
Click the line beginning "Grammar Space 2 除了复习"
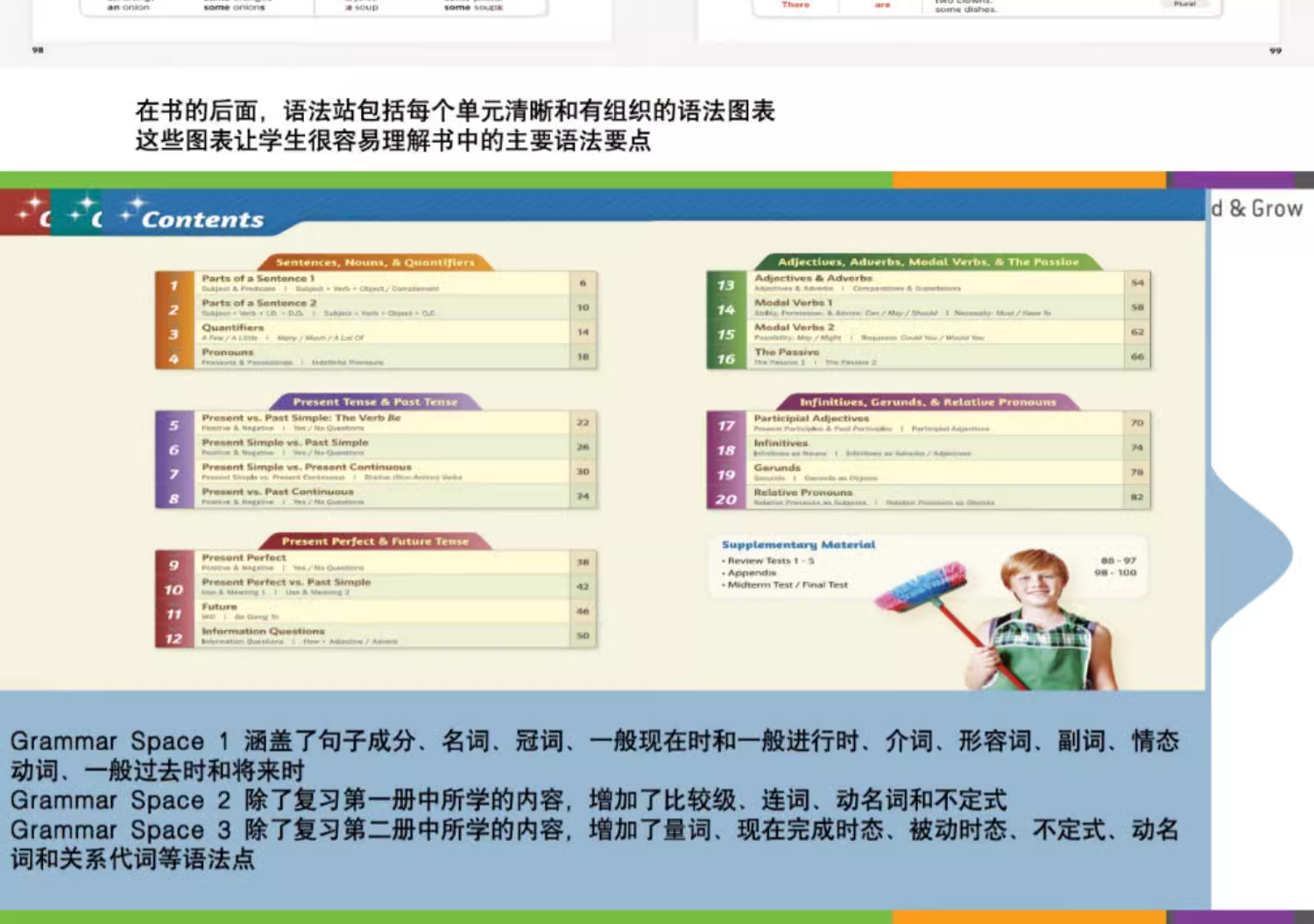pyautogui.click(x=509, y=801)
